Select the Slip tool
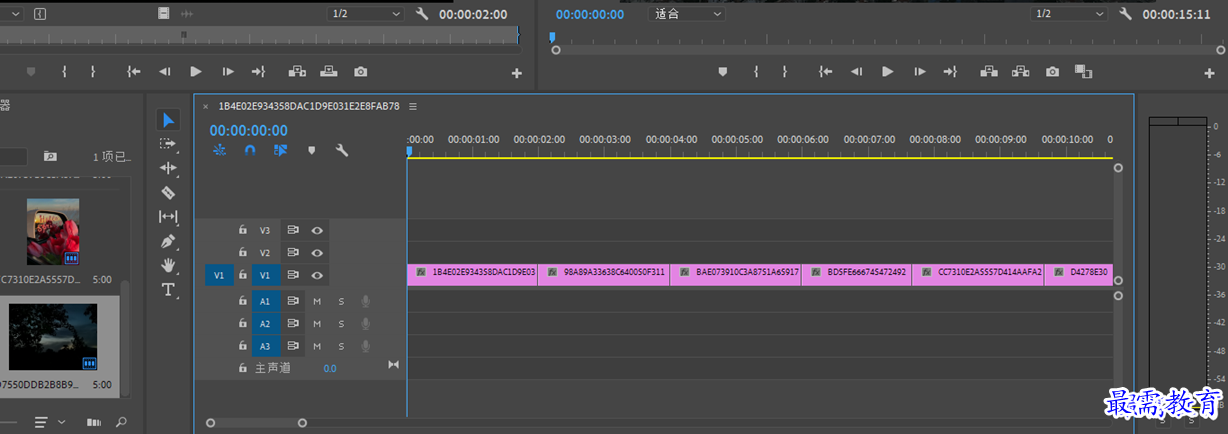 tap(168, 216)
